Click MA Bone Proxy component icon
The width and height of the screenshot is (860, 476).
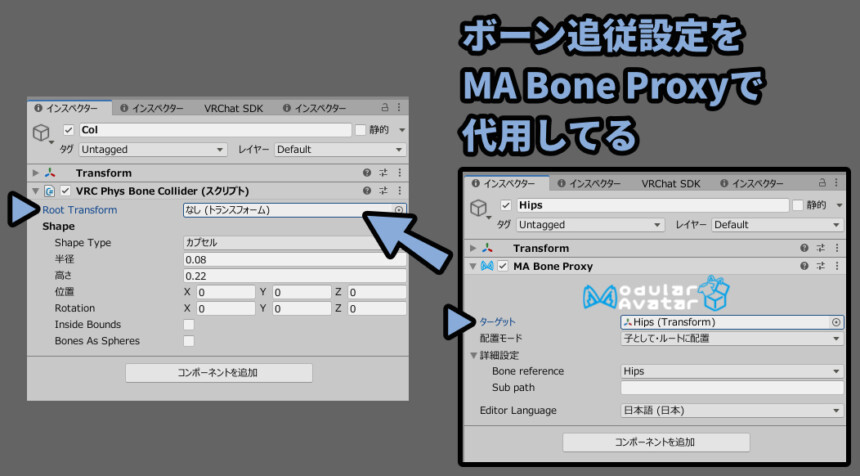click(487, 266)
